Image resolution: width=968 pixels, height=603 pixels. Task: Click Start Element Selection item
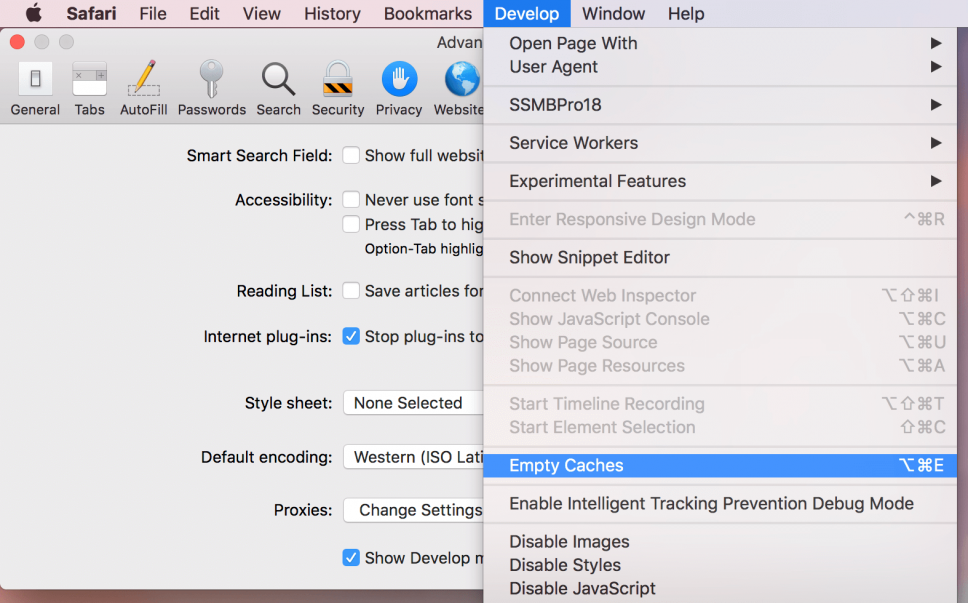pos(720,427)
